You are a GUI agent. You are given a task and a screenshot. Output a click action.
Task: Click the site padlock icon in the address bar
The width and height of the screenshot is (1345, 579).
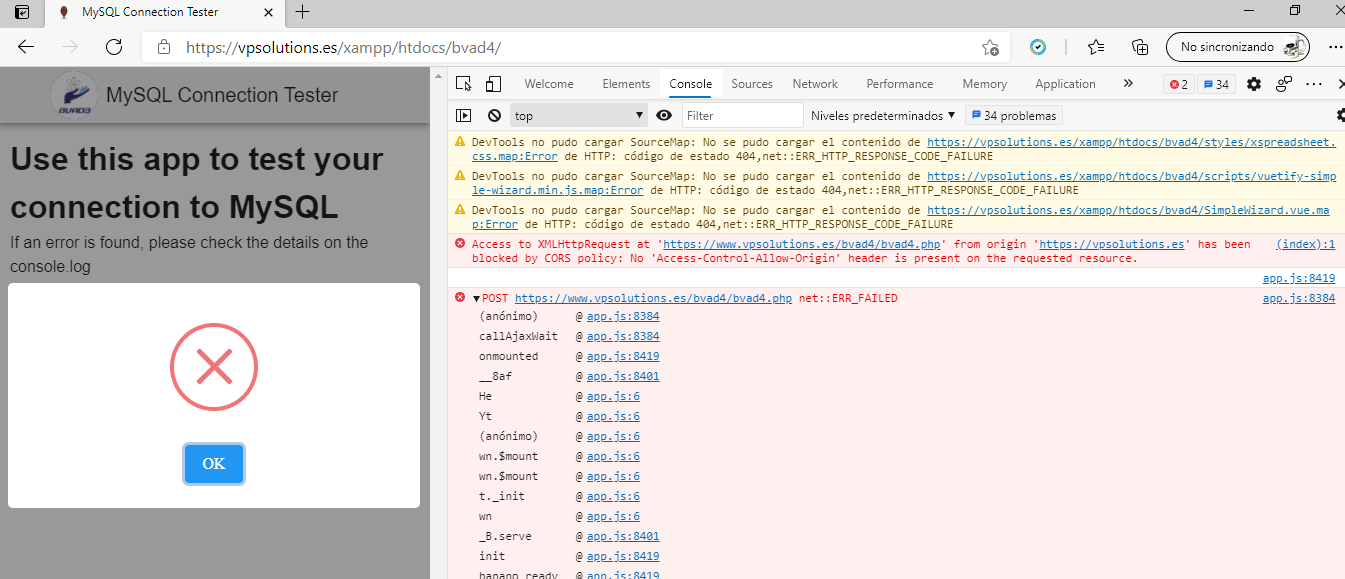point(163,47)
